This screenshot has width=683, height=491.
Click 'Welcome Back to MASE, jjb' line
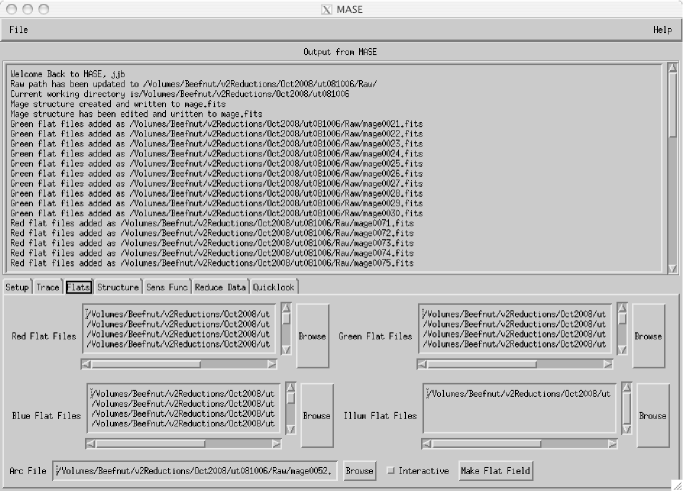click(x=68, y=74)
